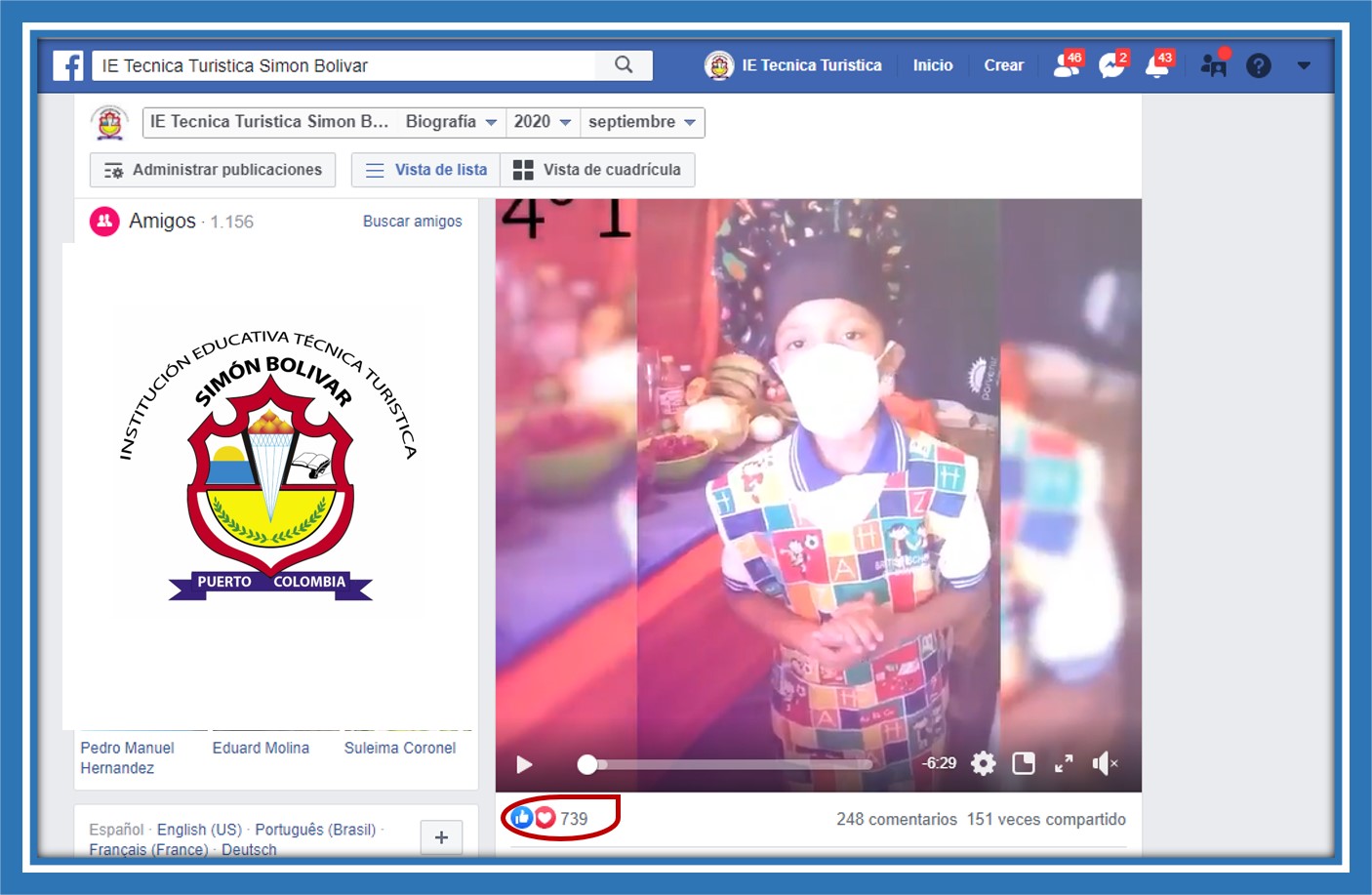Click Administrar publicaciones button
The image size is (1372, 895).
click(x=213, y=170)
